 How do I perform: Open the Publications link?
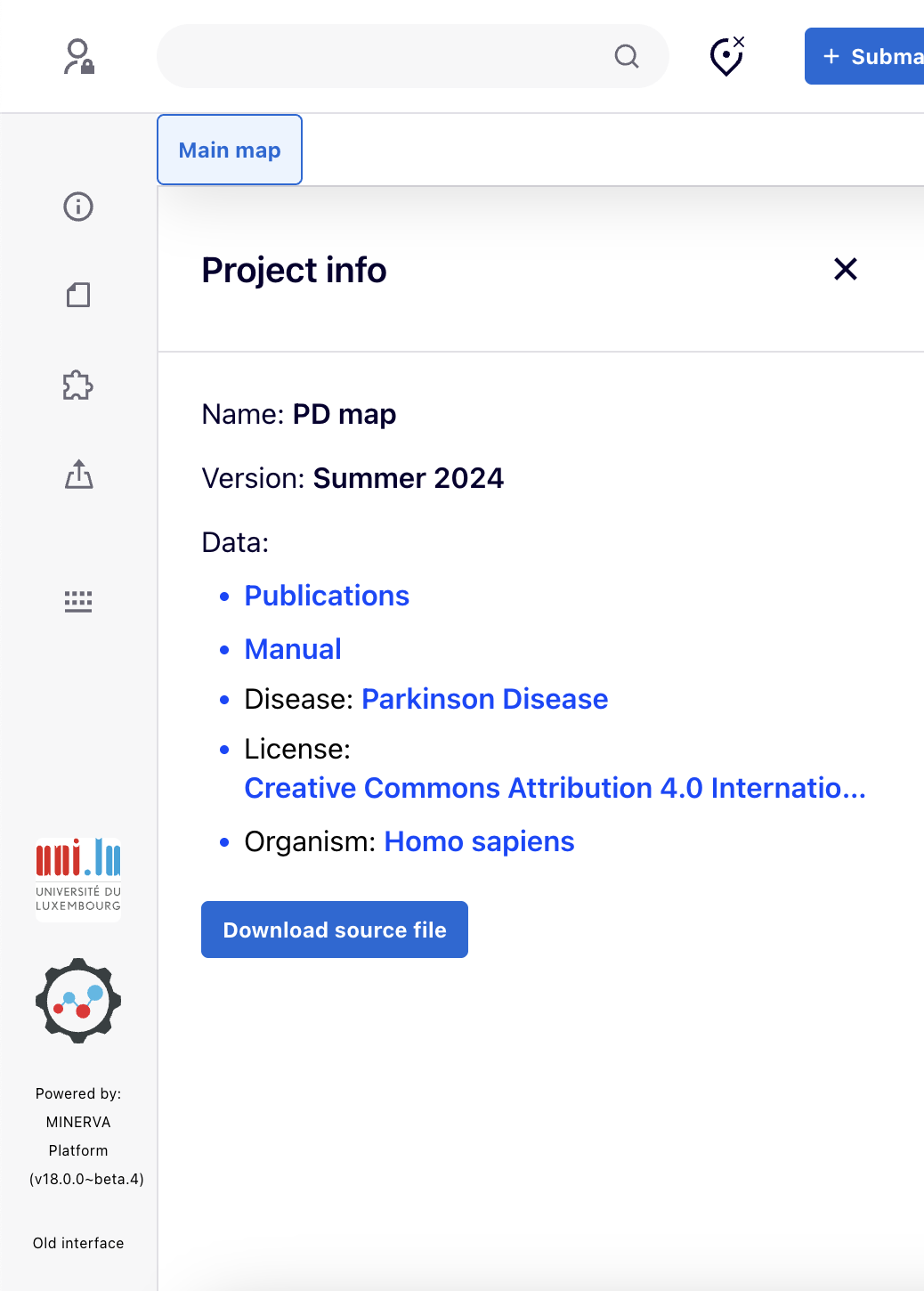coord(327,596)
